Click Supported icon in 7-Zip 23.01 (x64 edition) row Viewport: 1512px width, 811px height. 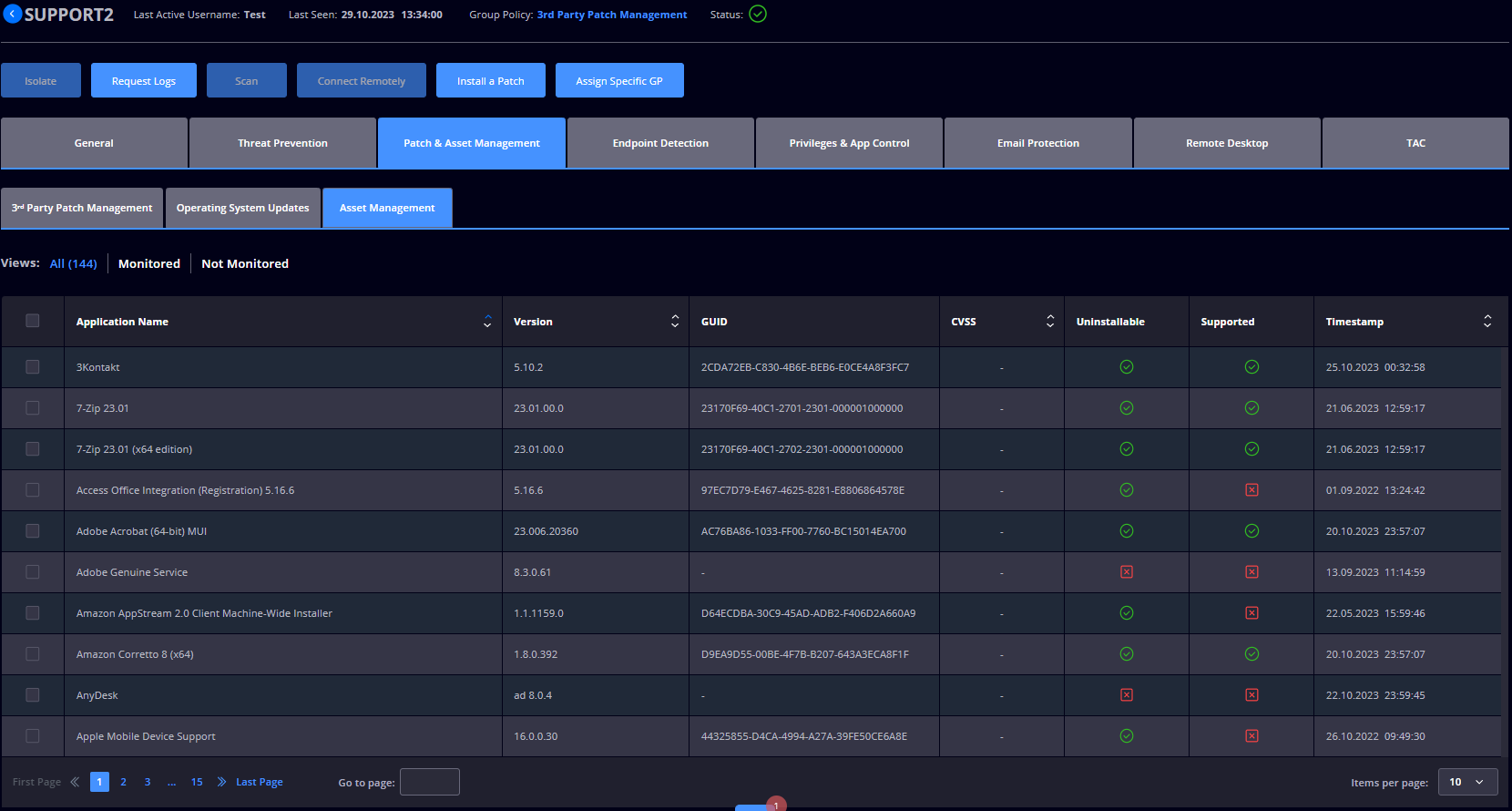(1251, 449)
